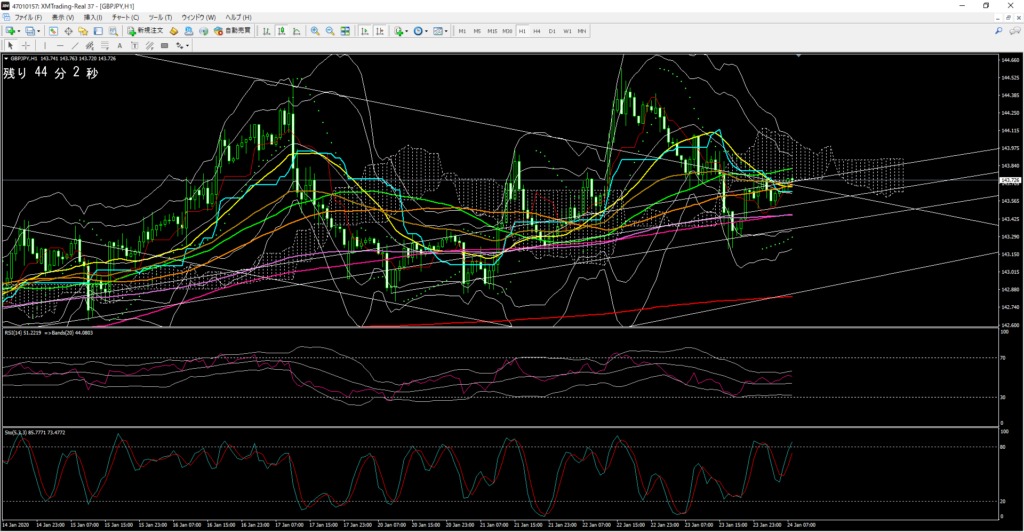Open MetaEditor from the toolbar
Viewport: 1024px width, 532px height.
pos(174,31)
